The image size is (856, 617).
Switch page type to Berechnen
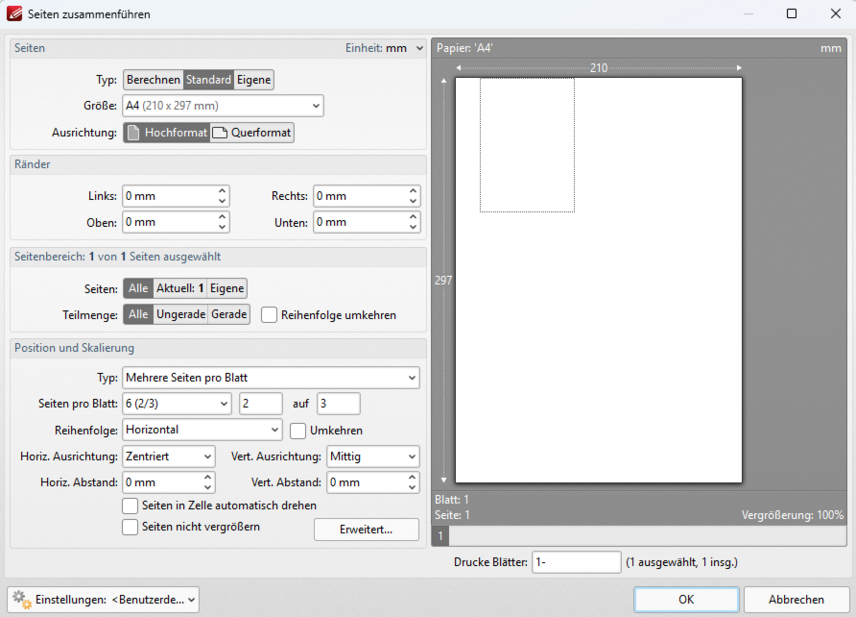click(153, 80)
